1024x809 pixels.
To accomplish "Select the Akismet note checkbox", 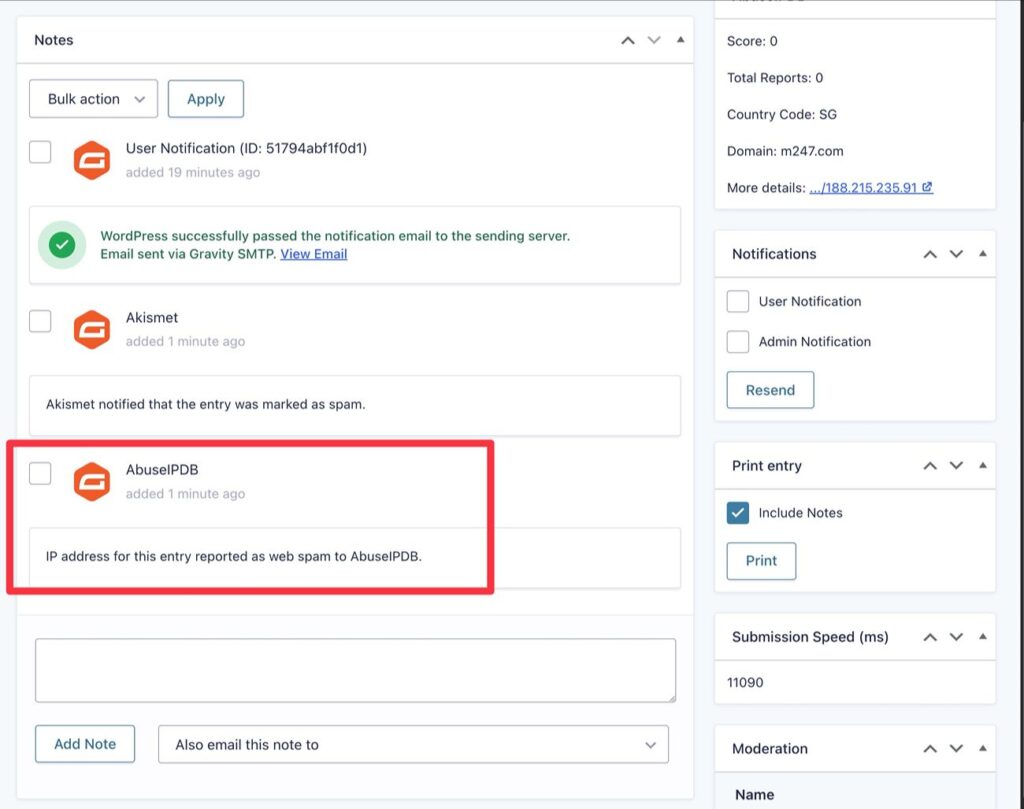I will [x=40, y=321].
